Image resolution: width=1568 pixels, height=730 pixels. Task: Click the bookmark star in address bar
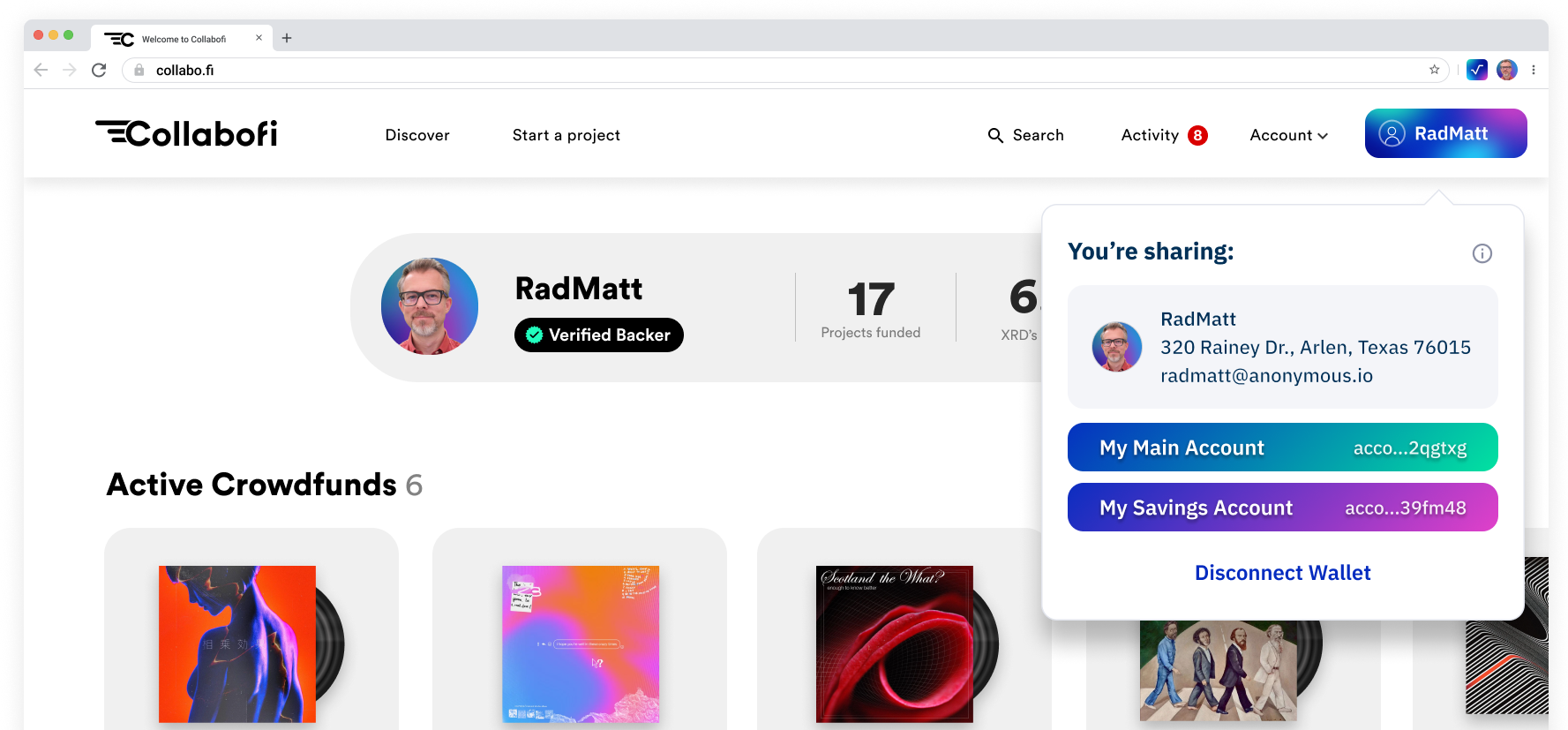[1434, 70]
